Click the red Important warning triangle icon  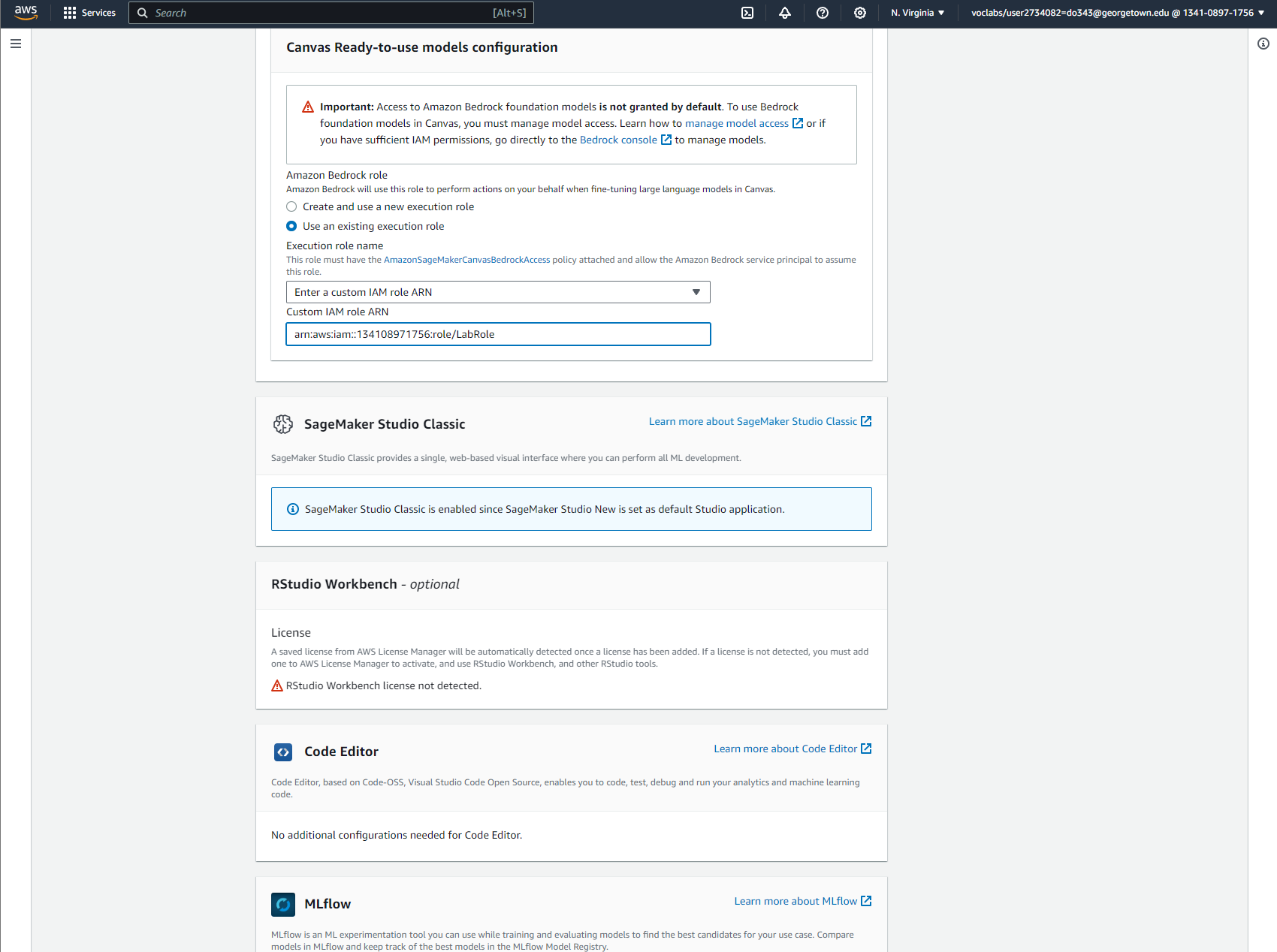[308, 107]
